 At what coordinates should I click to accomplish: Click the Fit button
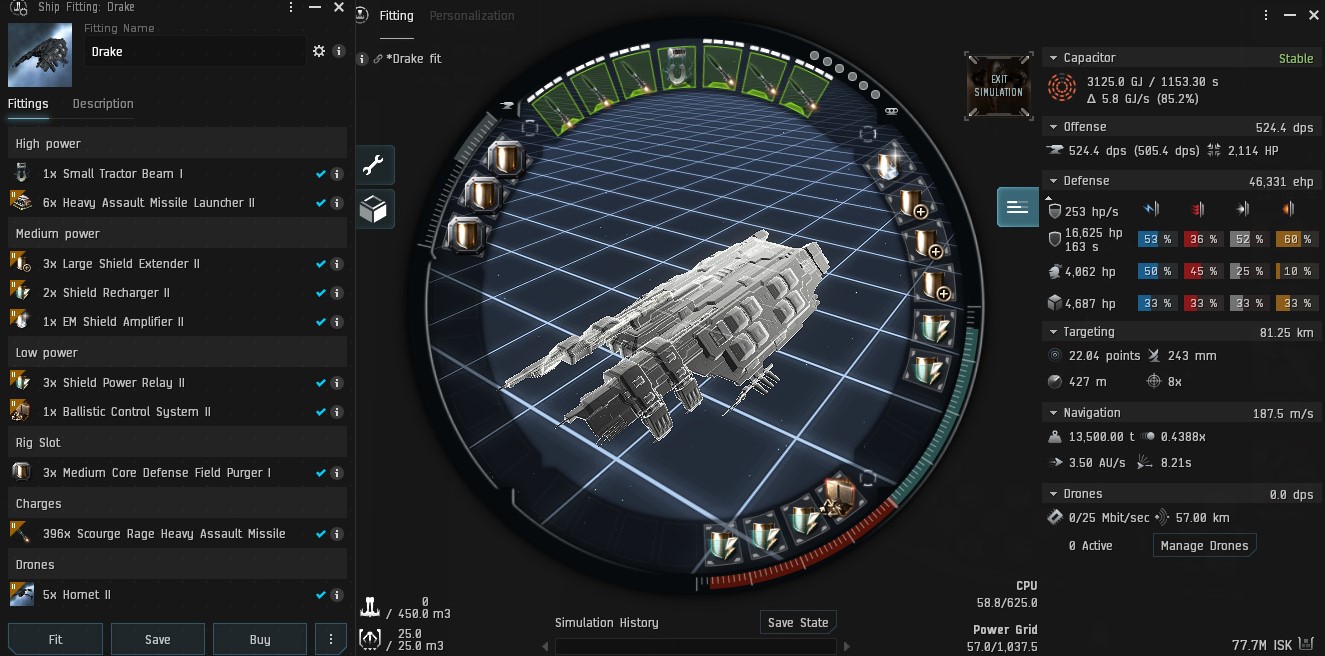click(x=55, y=640)
